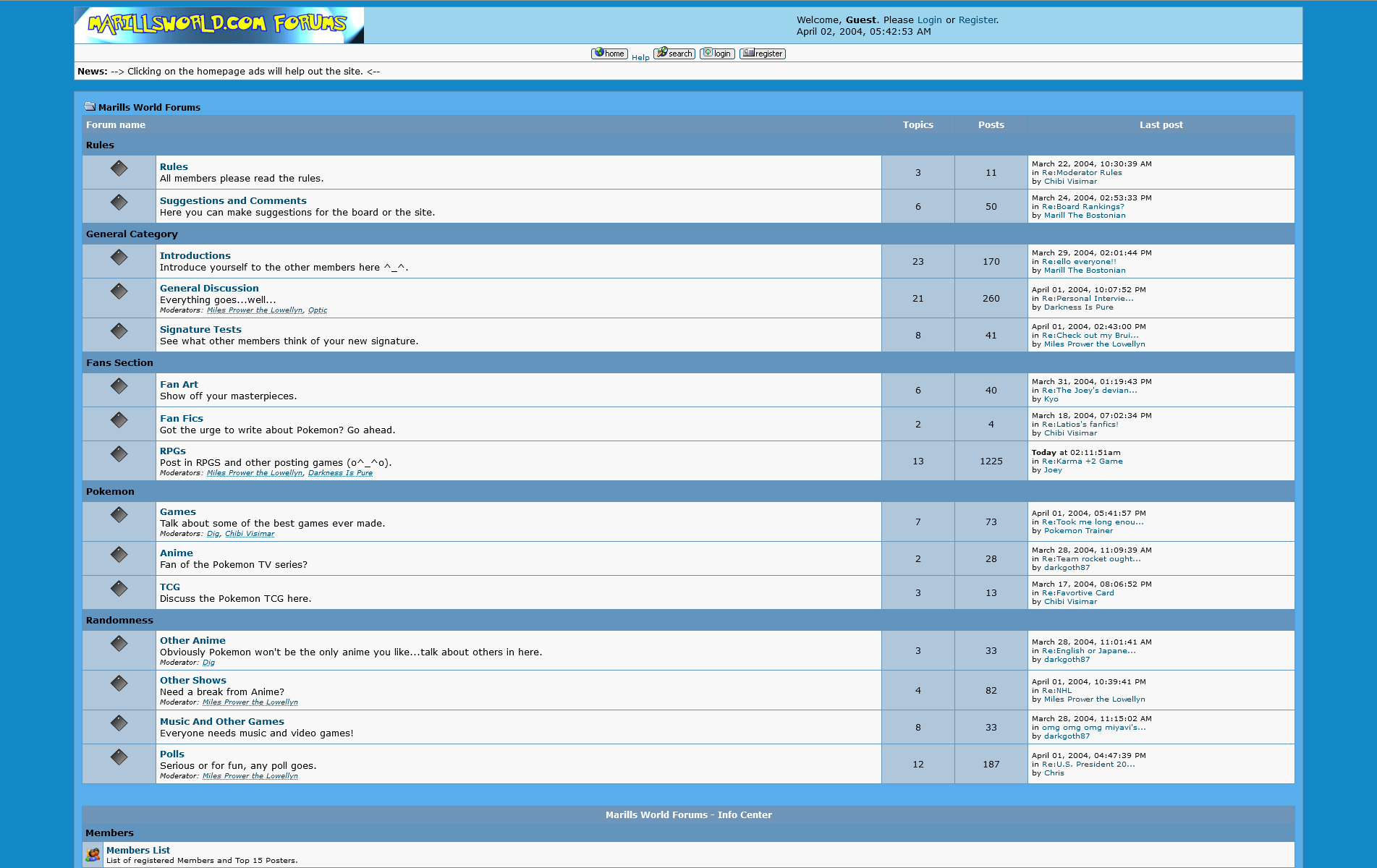Click the Register link in welcome message
The image size is (1377, 868).
[x=977, y=20]
